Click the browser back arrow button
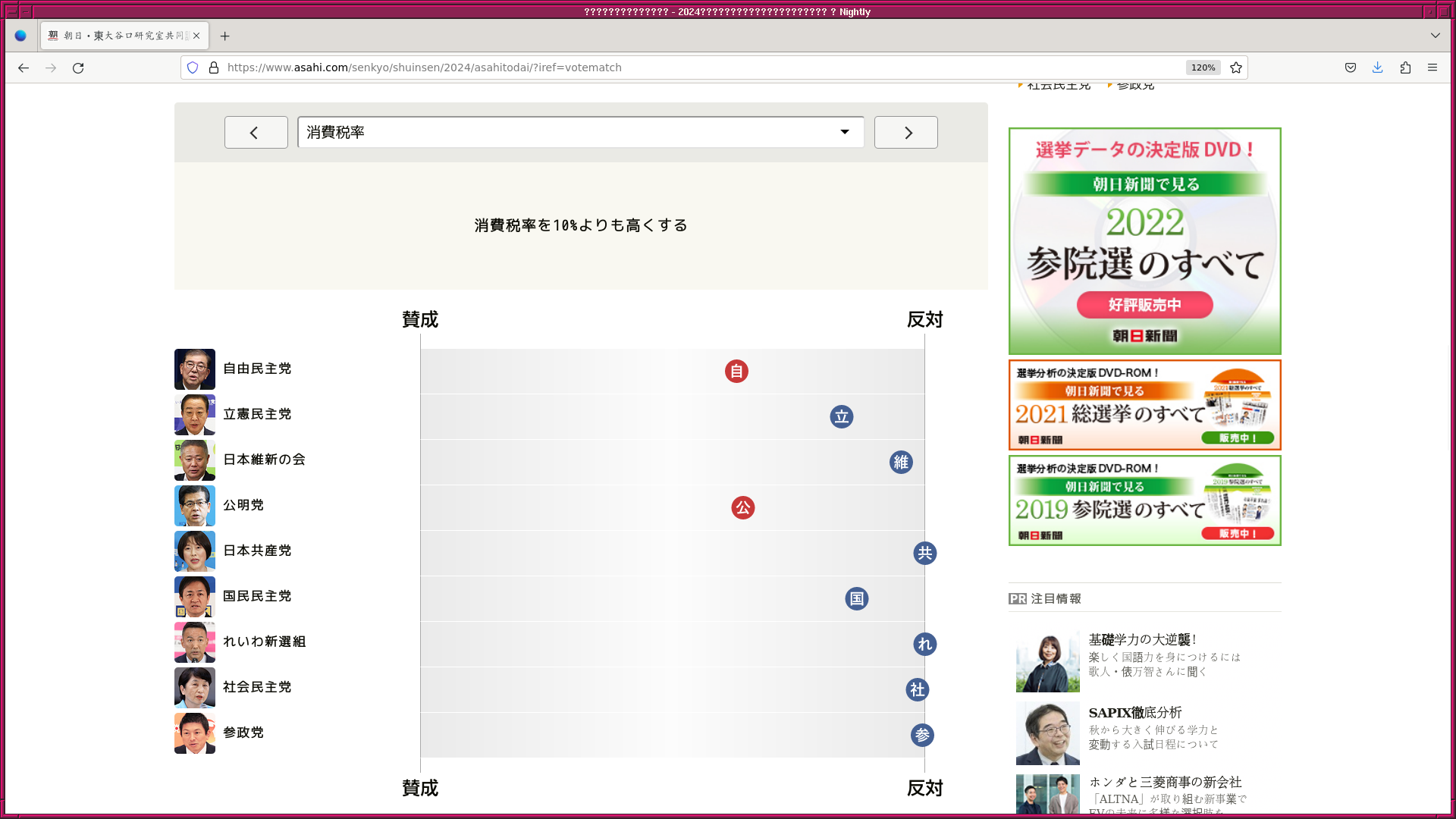 pos(24,67)
